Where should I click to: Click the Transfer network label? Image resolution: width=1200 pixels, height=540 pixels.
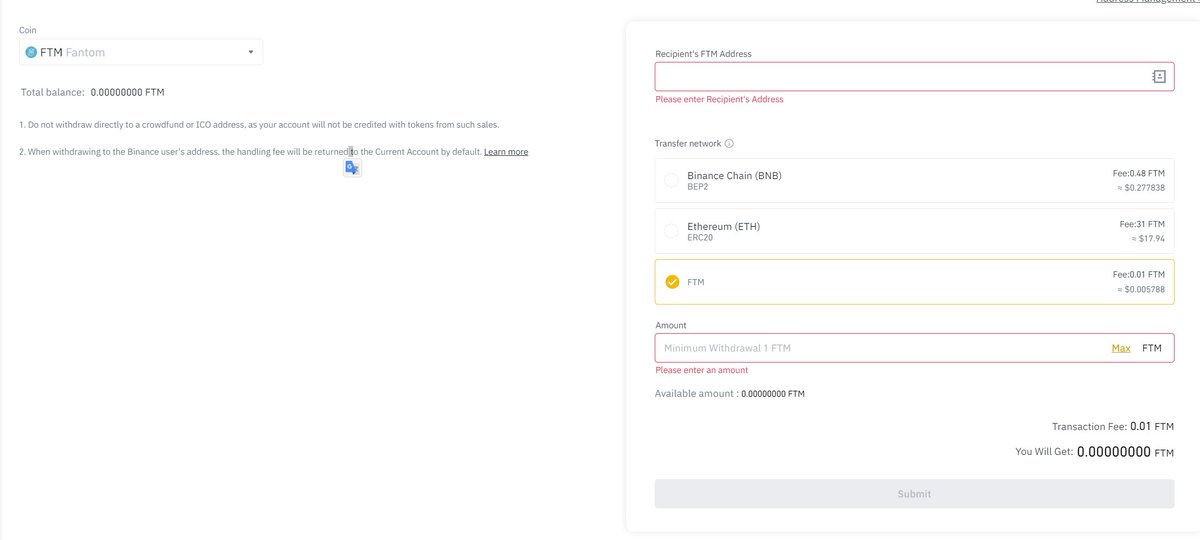pos(688,144)
